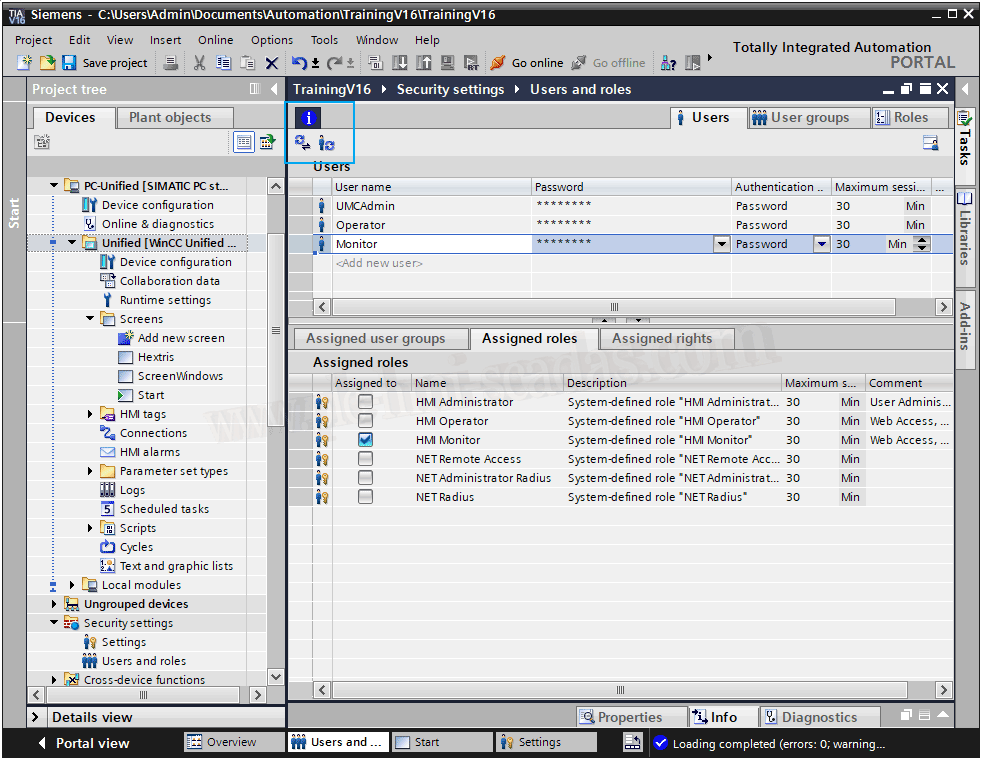
Task: Click the Undo arrow icon
Action: click(299, 63)
